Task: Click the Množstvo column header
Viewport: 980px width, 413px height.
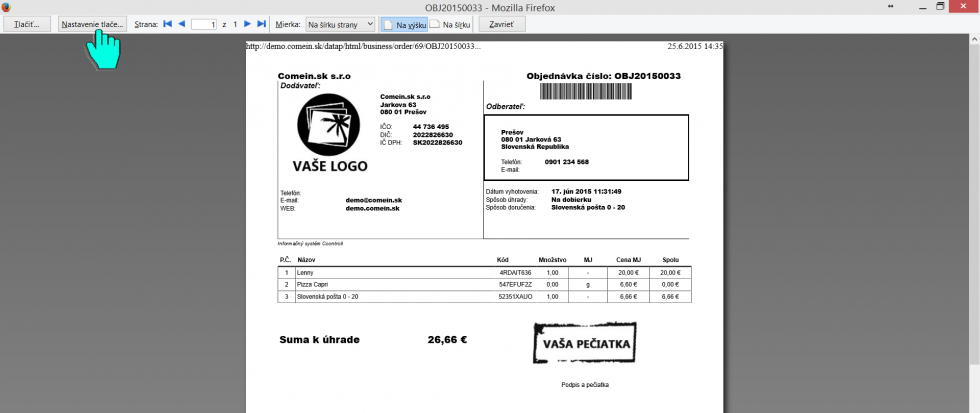Action: click(x=552, y=259)
